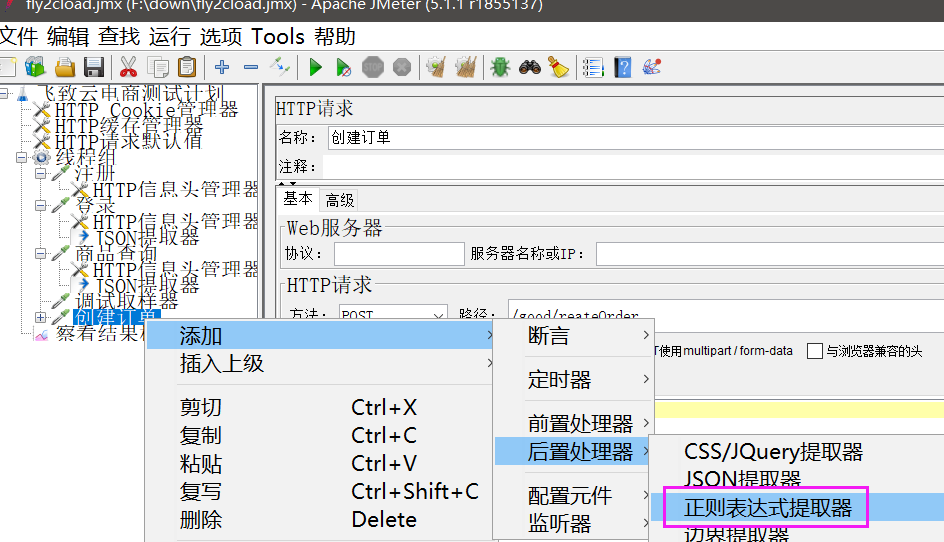Open the Templates toolbar icon

click(35, 67)
